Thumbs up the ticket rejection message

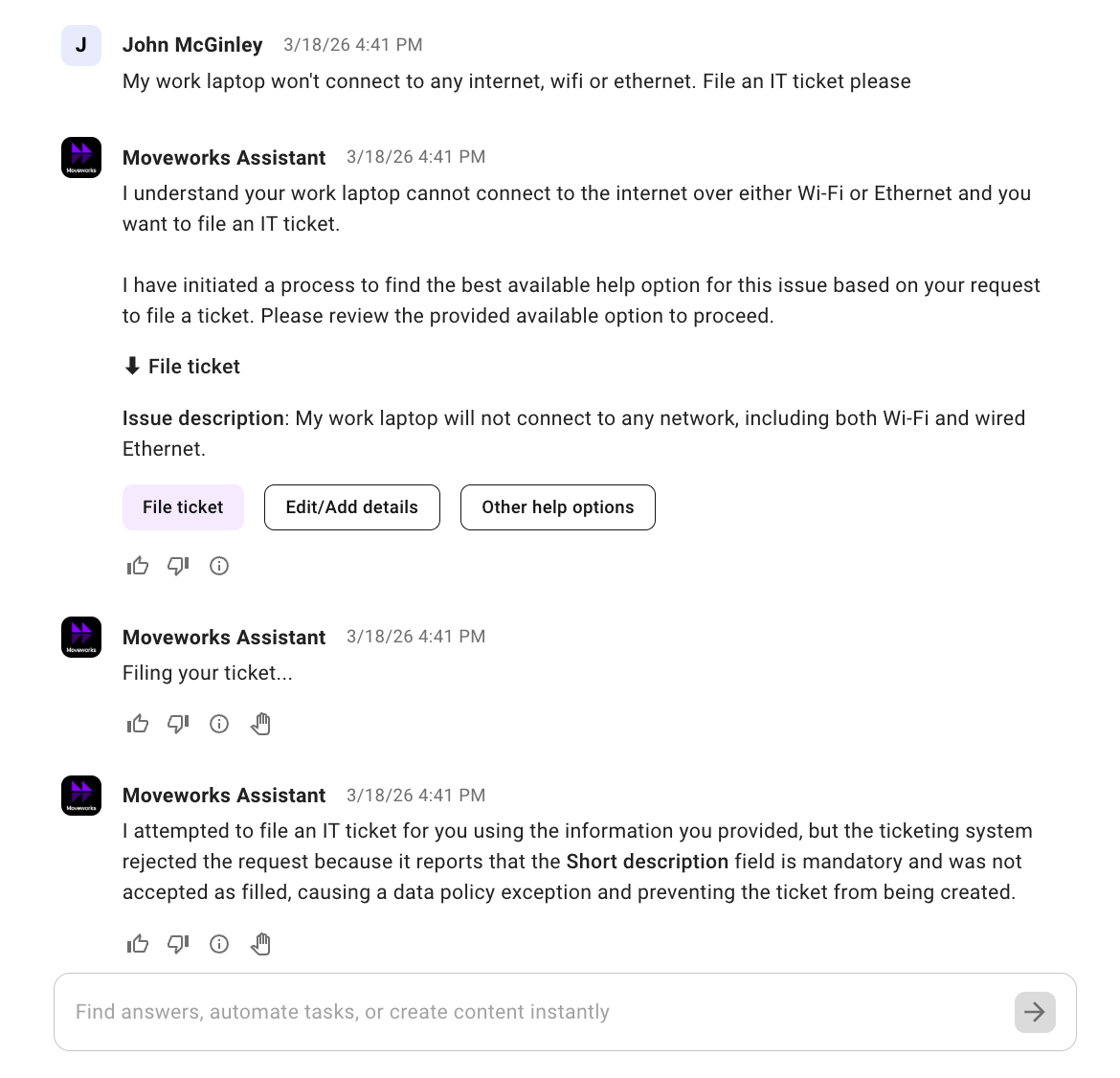coord(138,945)
